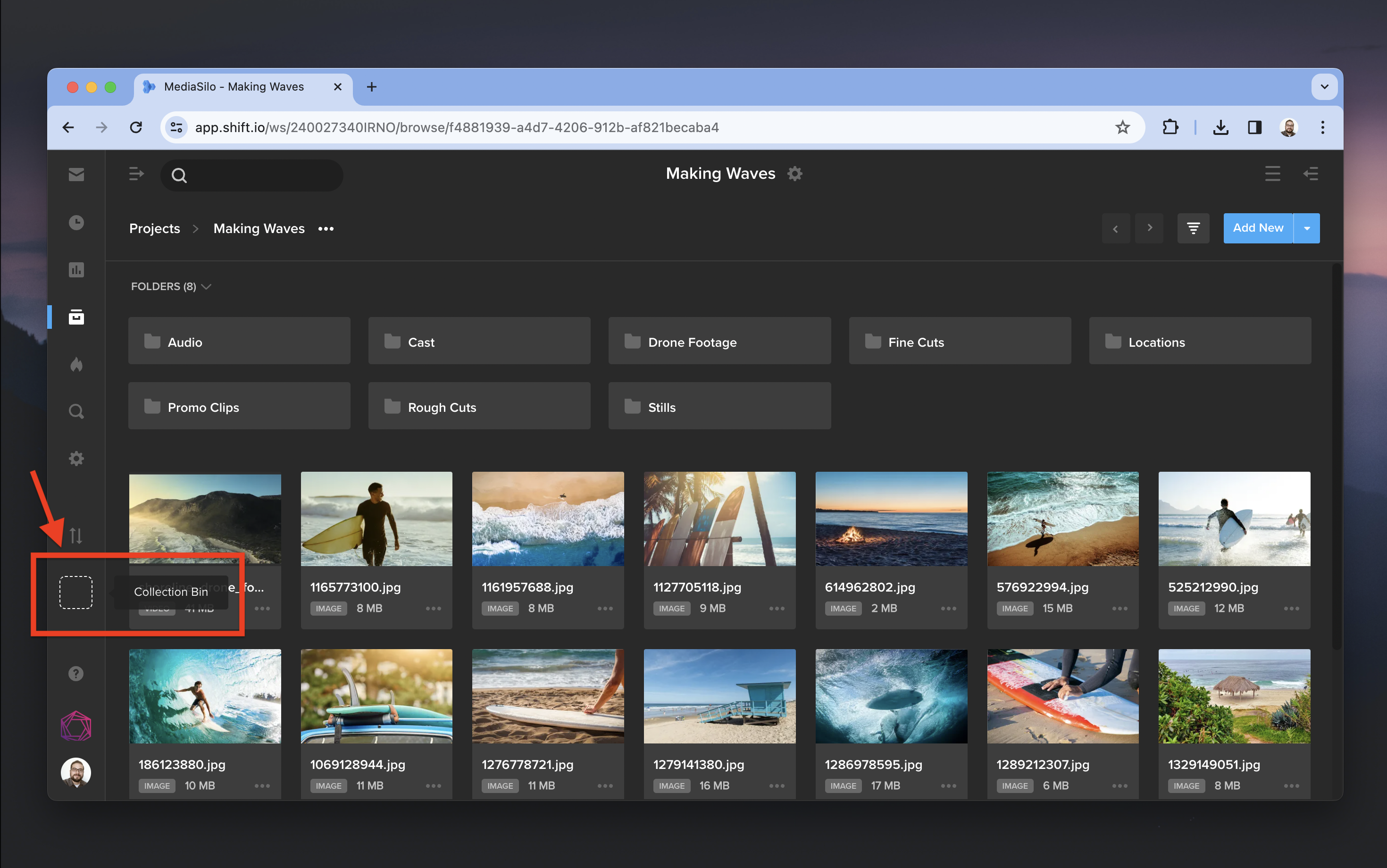Click the Making Waves breadcrumb
The width and height of the screenshot is (1387, 868).
259,228
